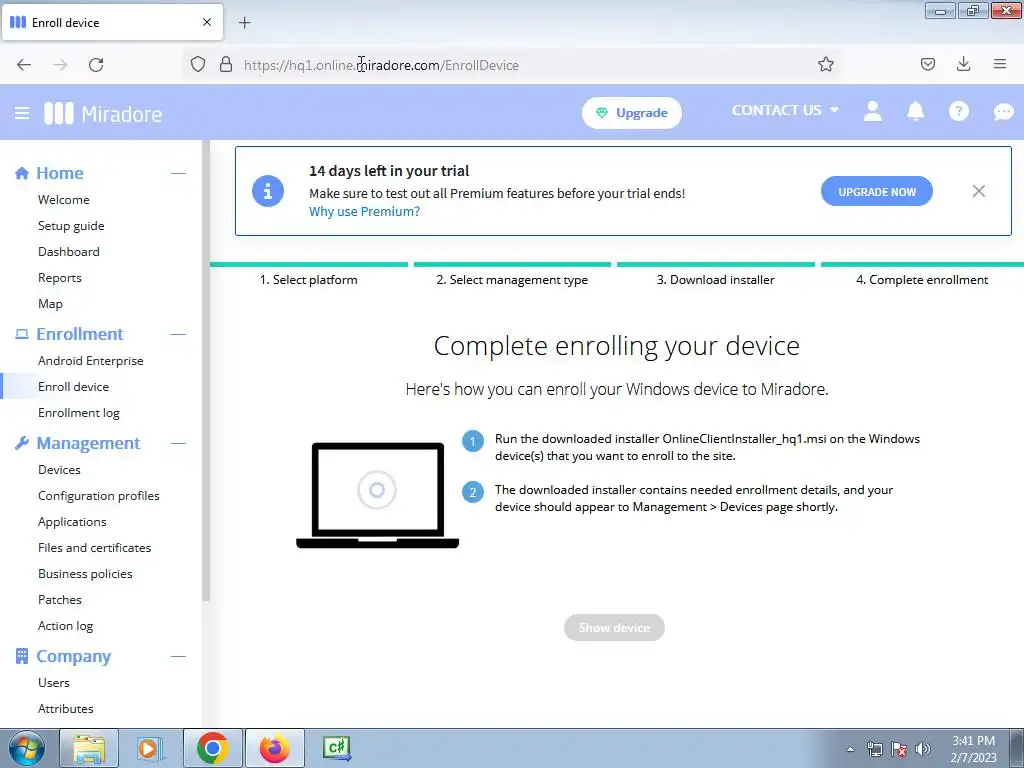Dismiss the trial banner with the X

point(978,191)
